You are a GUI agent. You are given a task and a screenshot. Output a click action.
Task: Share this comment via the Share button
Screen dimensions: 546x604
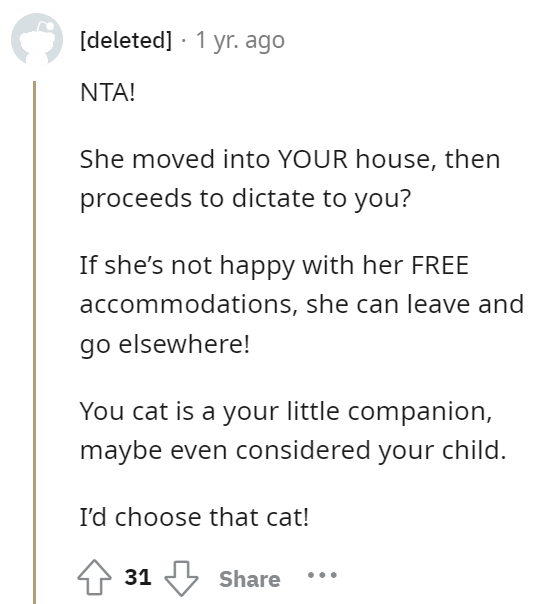tap(250, 579)
